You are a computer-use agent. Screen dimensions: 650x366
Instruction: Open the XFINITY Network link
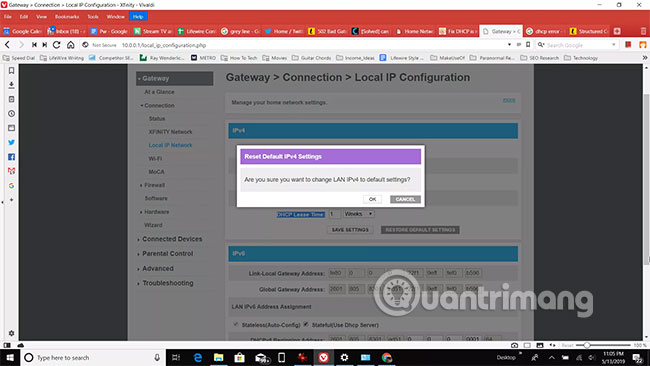click(x=170, y=132)
